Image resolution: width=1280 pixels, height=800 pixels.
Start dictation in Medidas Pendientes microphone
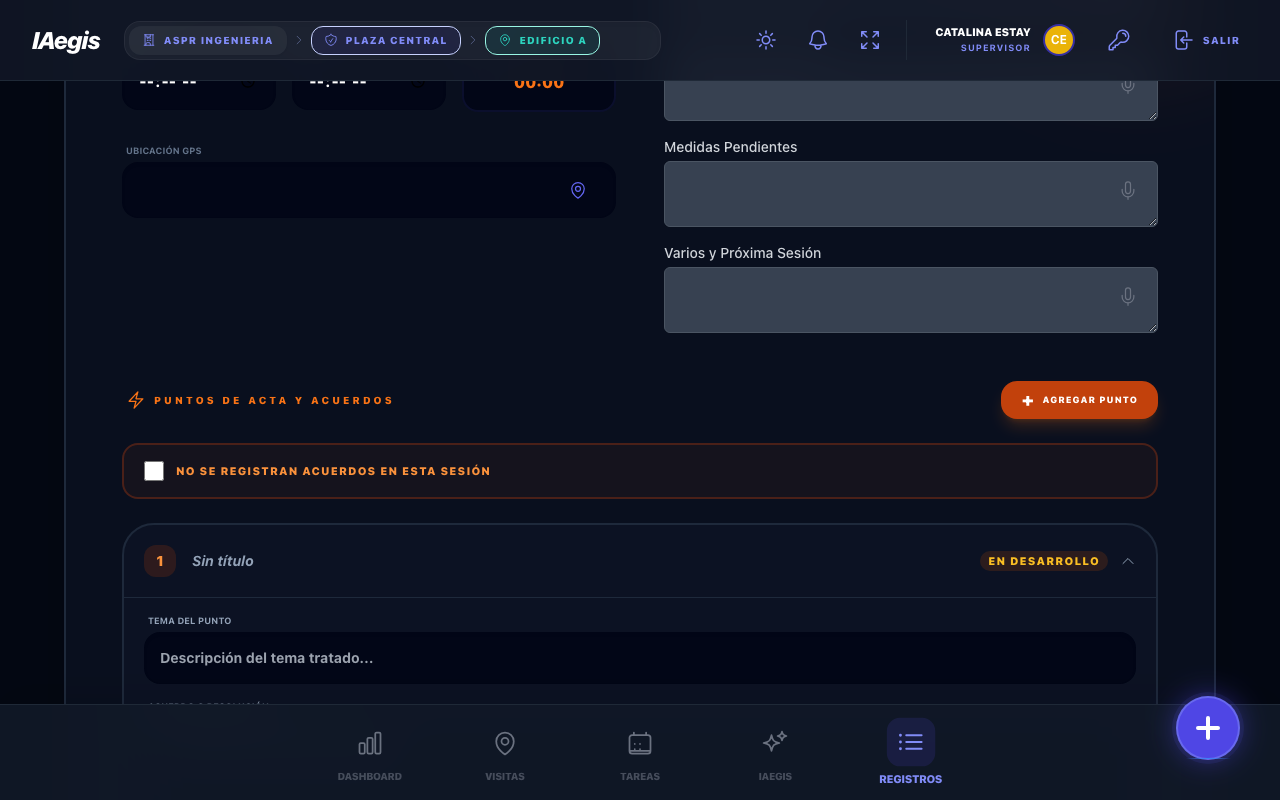pos(1128,190)
